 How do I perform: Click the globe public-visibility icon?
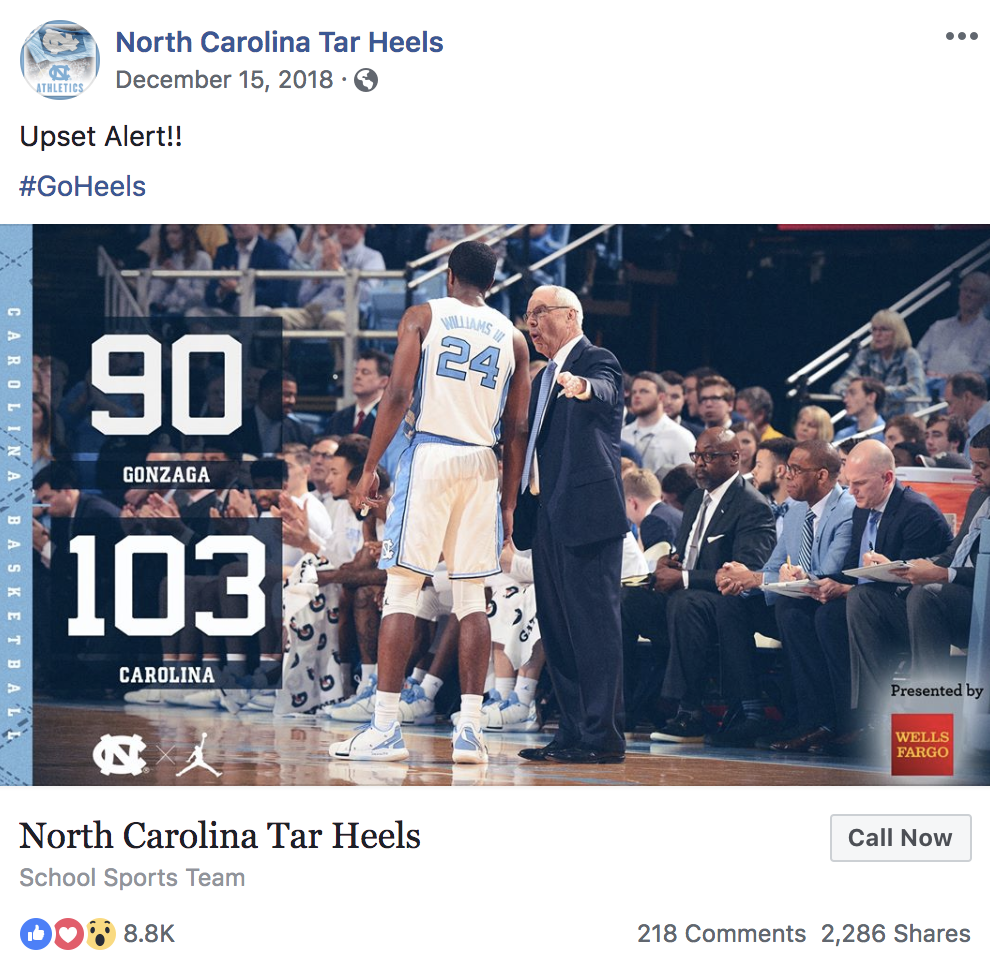click(x=366, y=80)
